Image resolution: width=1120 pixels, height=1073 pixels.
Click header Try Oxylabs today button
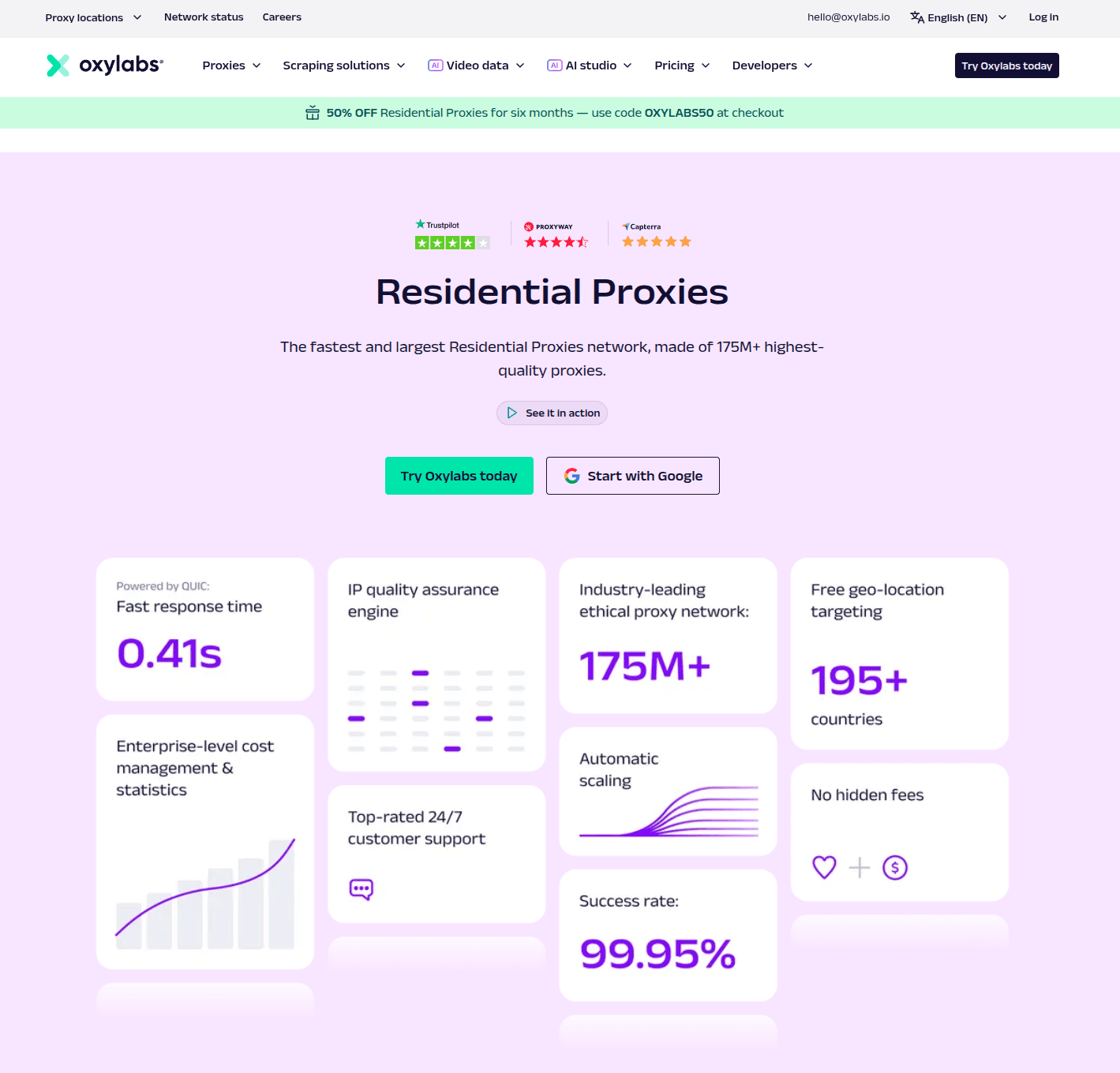[1007, 65]
